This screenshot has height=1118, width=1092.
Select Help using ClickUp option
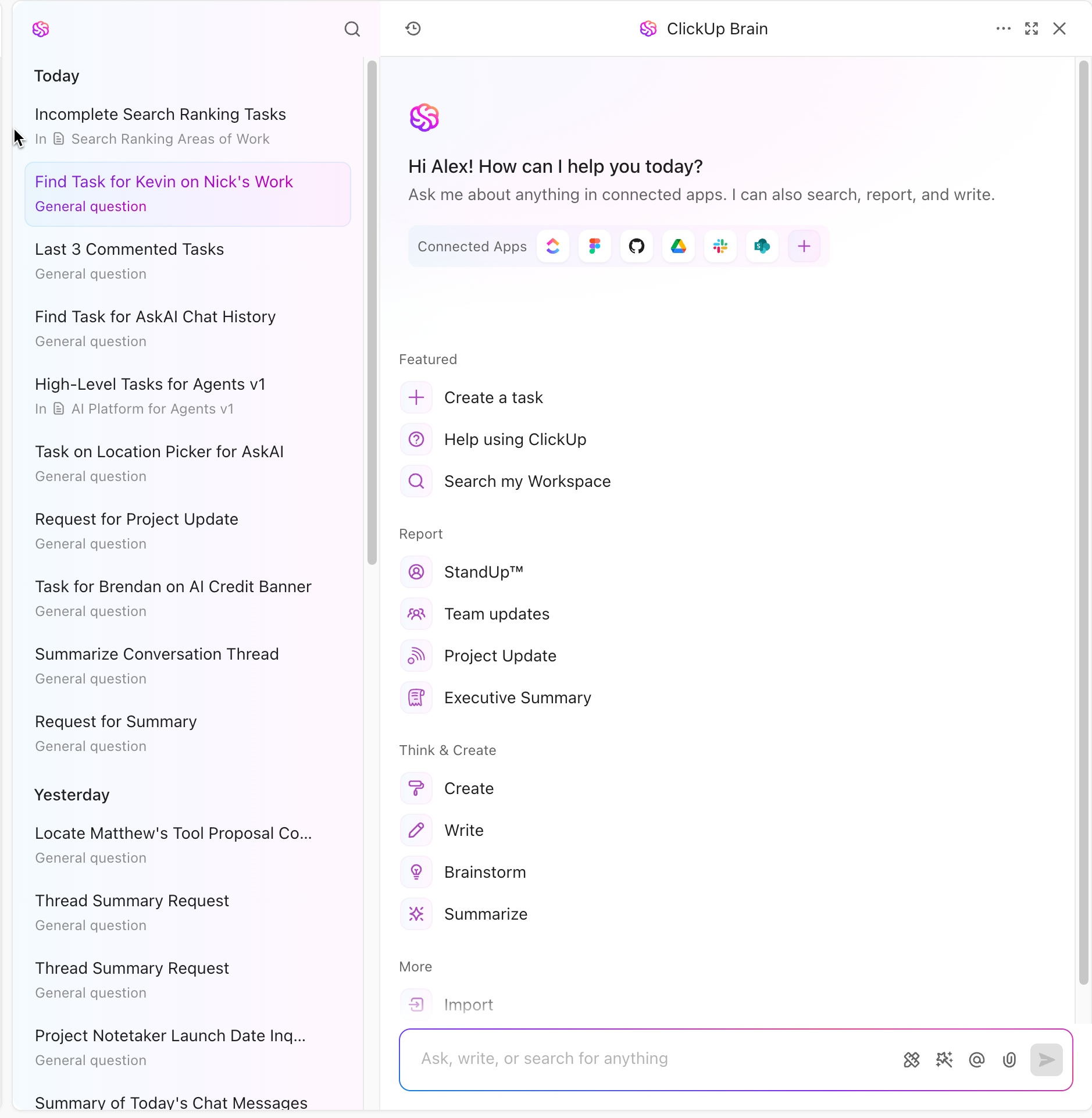pos(515,439)
